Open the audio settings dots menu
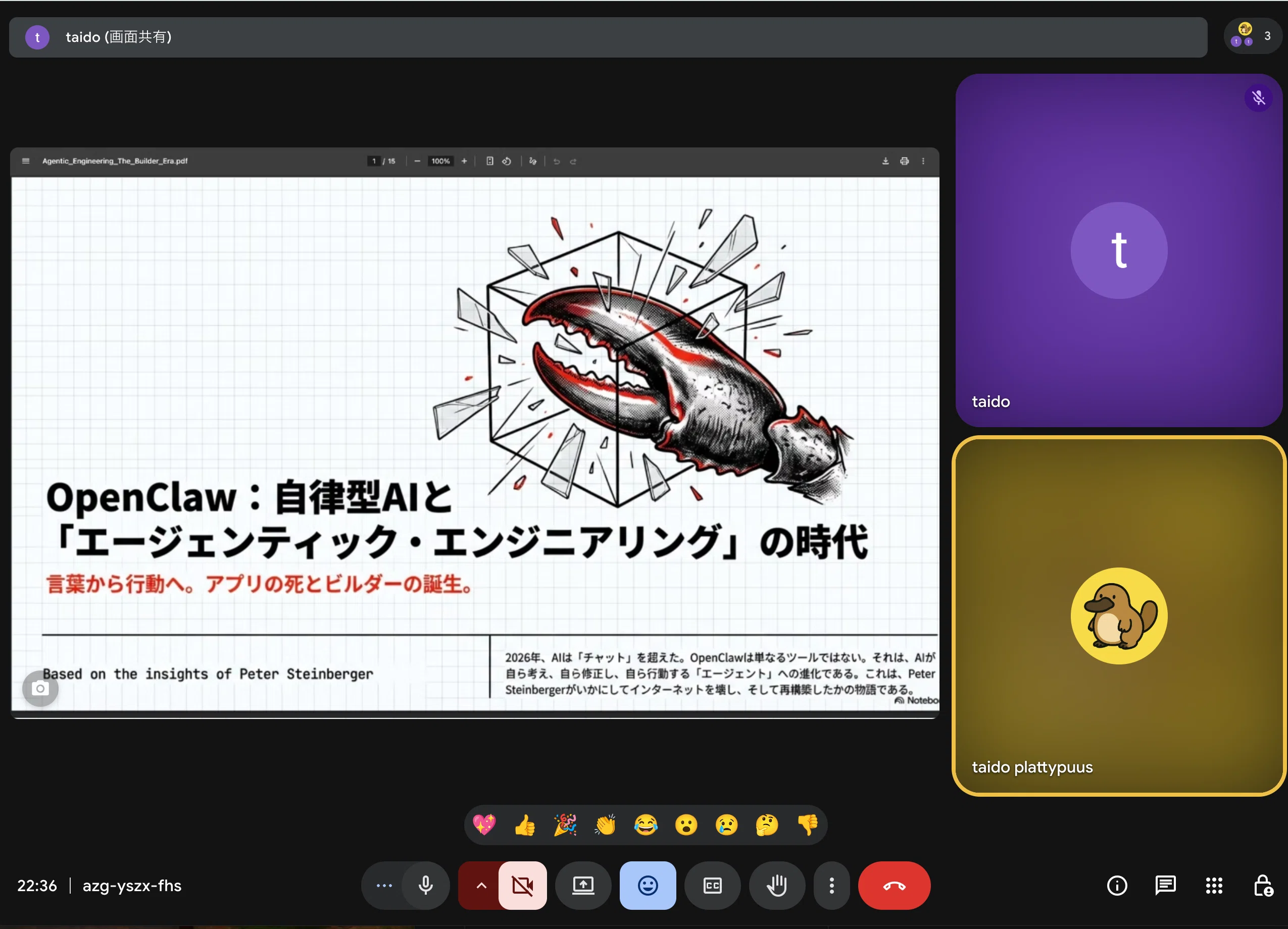This screenshot has height=929, width=1288. point(384,885)
